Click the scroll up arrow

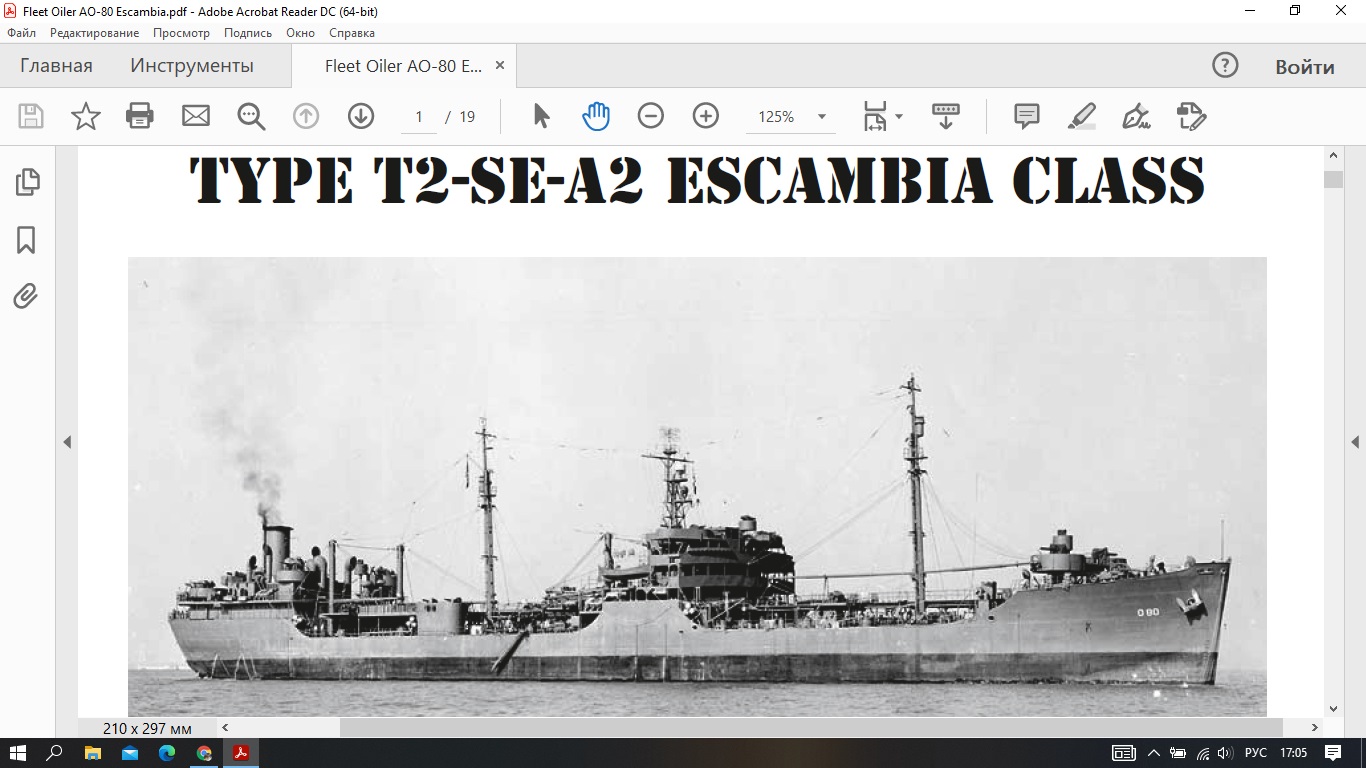pos(1333,155)
